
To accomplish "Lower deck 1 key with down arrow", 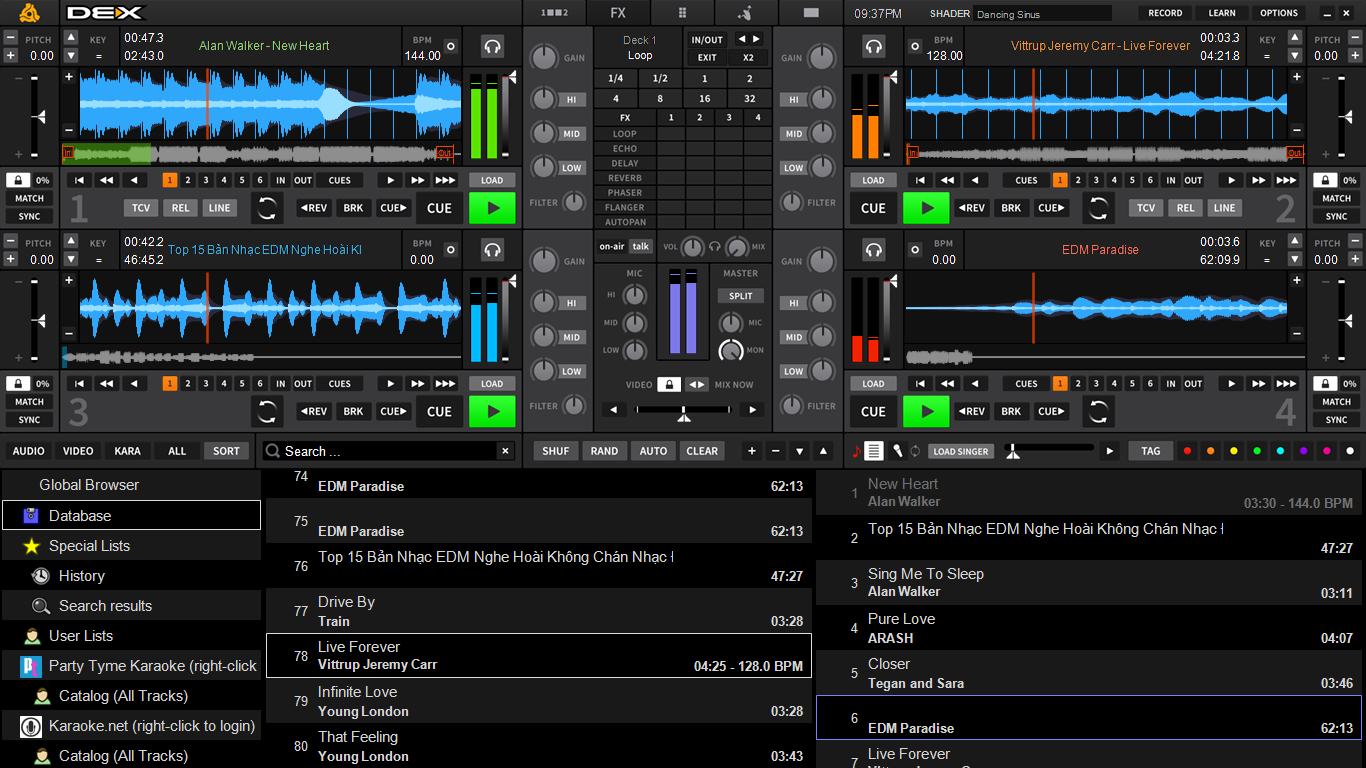I will pos(71,54).
